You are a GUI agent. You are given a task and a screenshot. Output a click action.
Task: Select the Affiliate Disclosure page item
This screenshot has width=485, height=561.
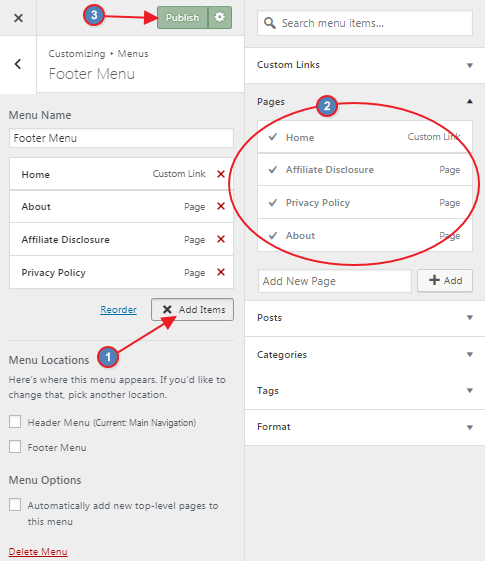click(x=365, y=170)
